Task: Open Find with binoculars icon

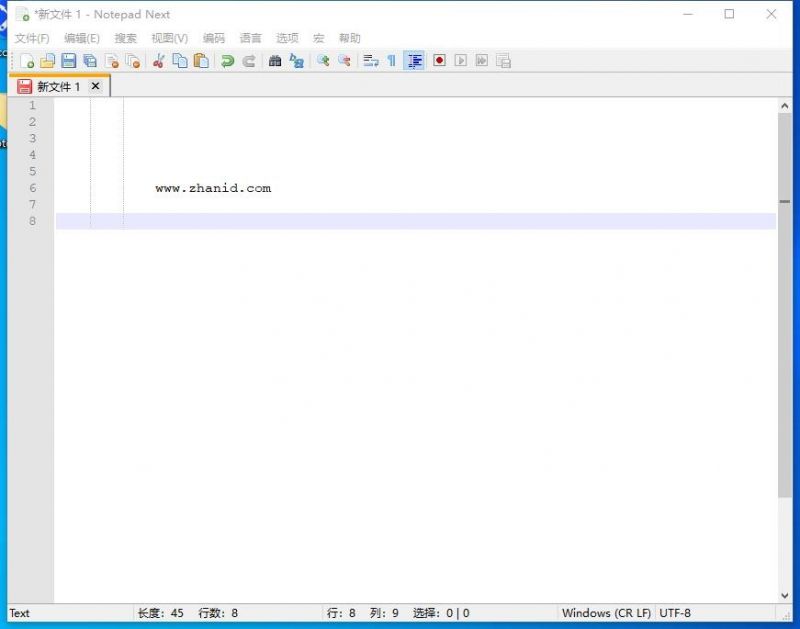Action: (x=275, y=61)
